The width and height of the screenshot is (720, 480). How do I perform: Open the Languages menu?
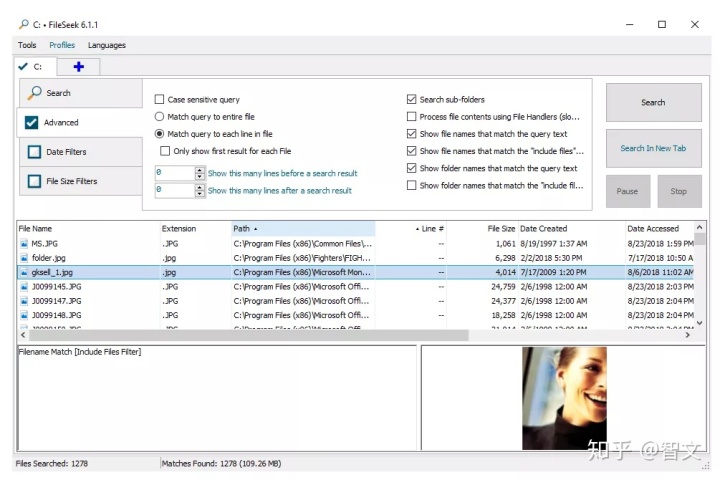tap(107, 45)
